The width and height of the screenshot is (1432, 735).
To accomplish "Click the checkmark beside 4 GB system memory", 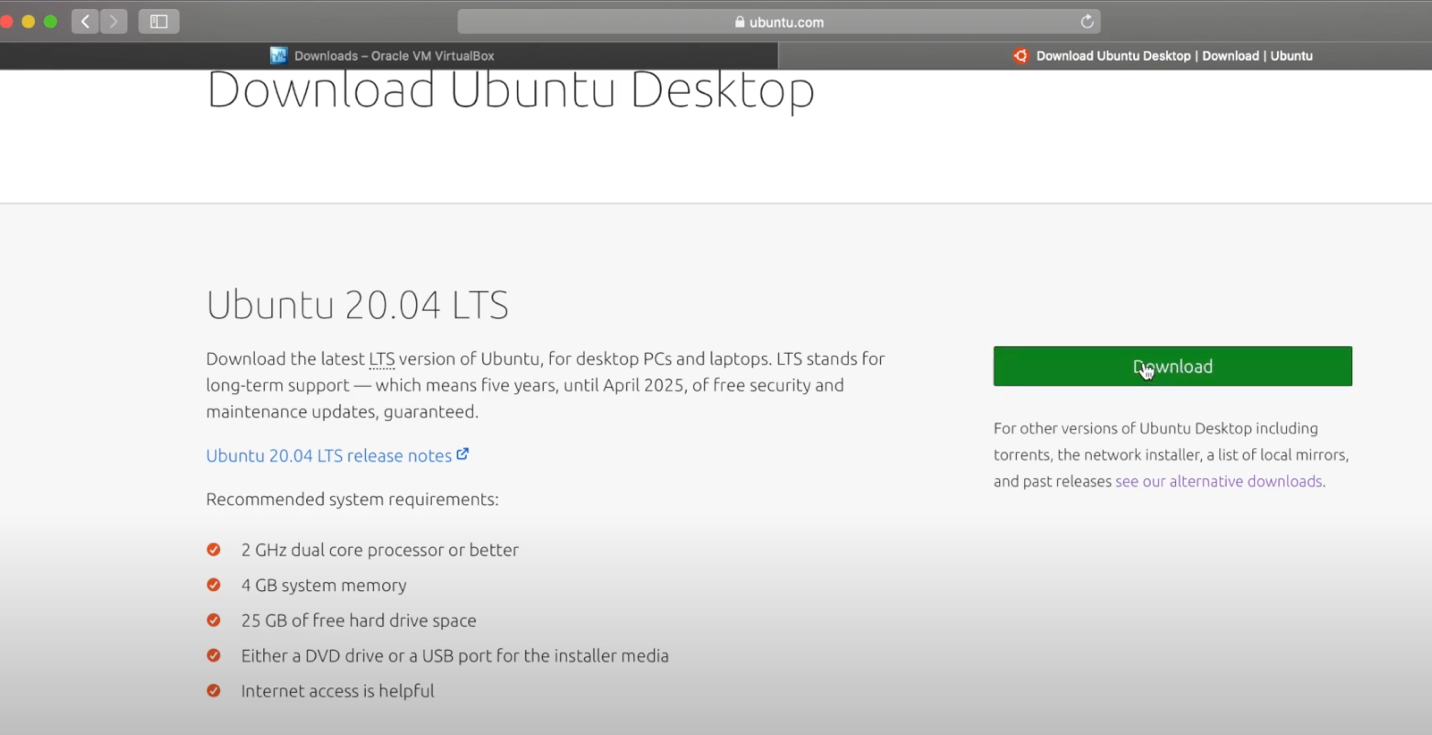I will click(x=213, y=585).
